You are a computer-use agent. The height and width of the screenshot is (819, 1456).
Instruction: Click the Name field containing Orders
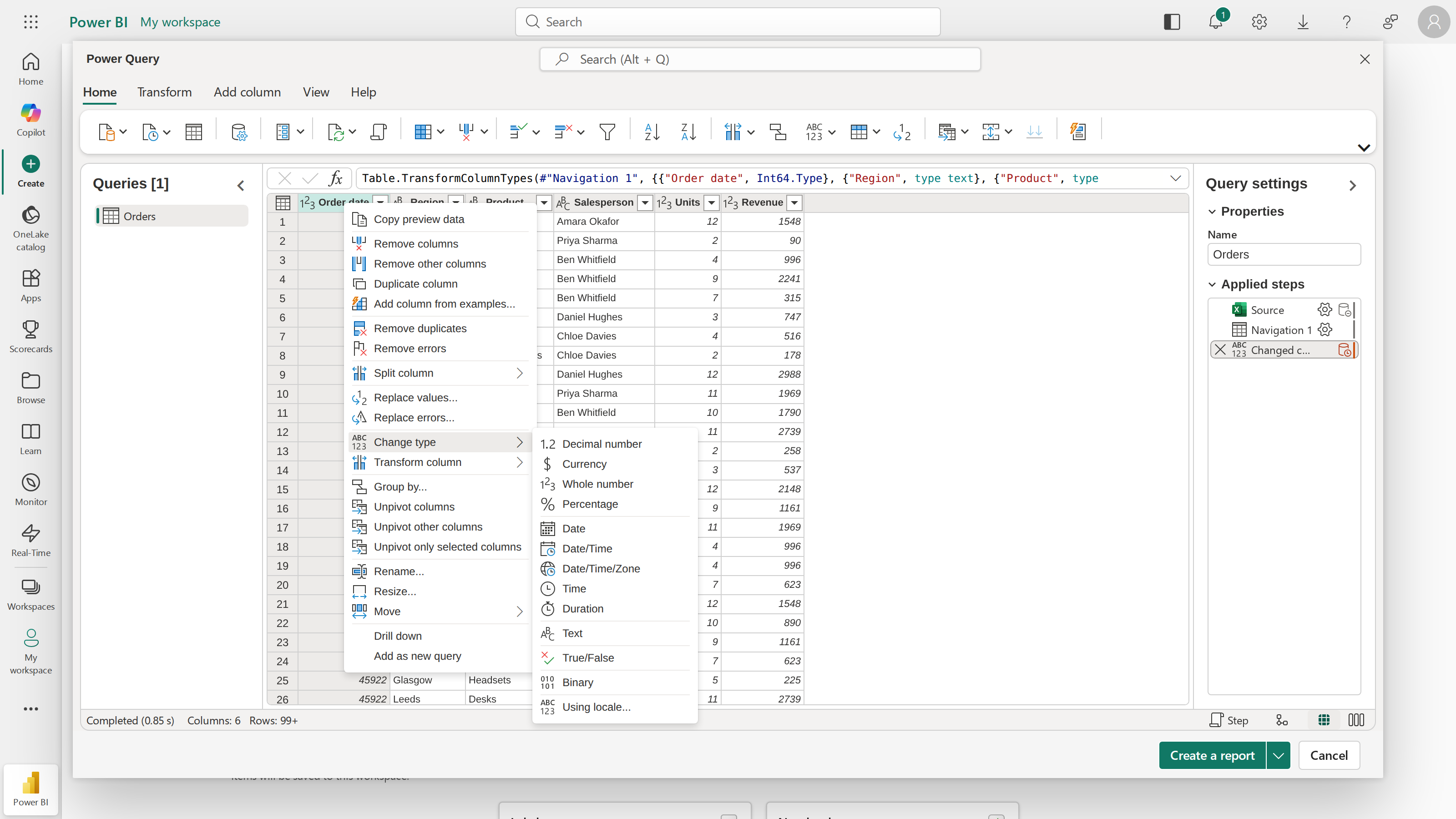tap(1284, 254)
